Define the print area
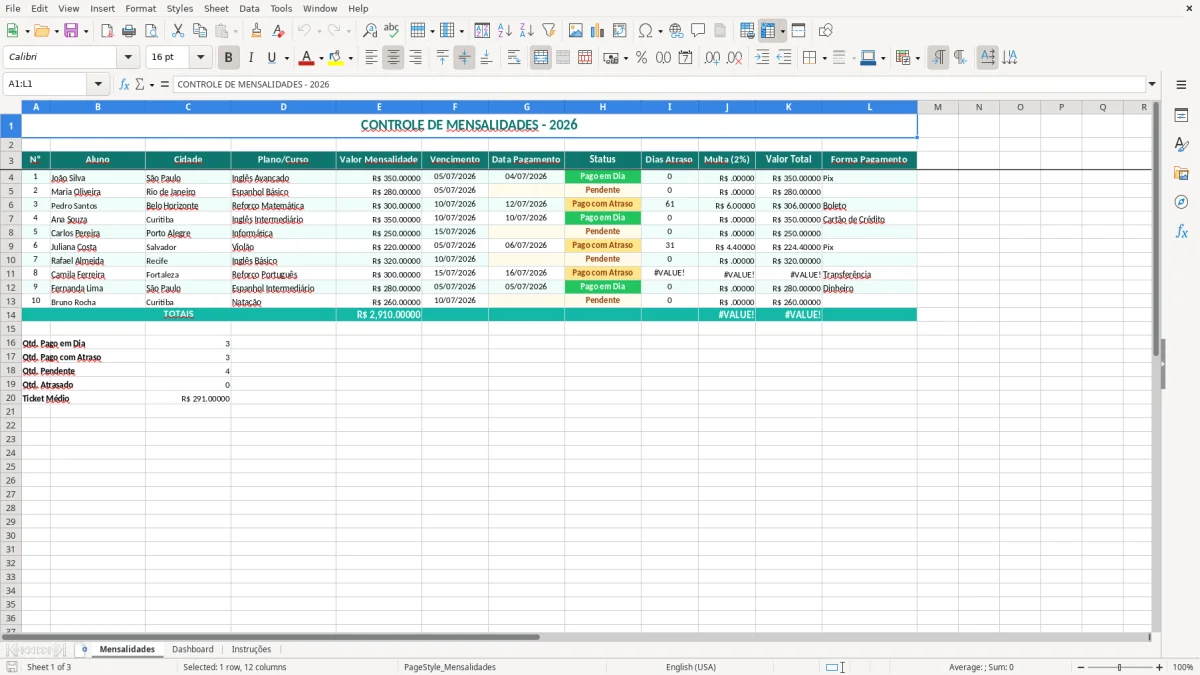 click(747, 31)
